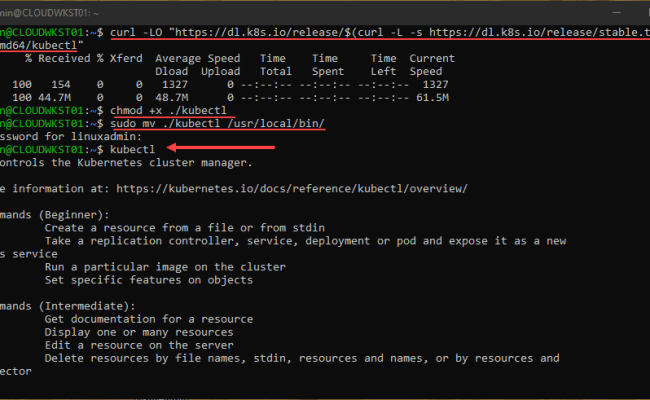Click the 'md64/kubectl"' continuation line
The image size is (650, 400).
[42, 45]
